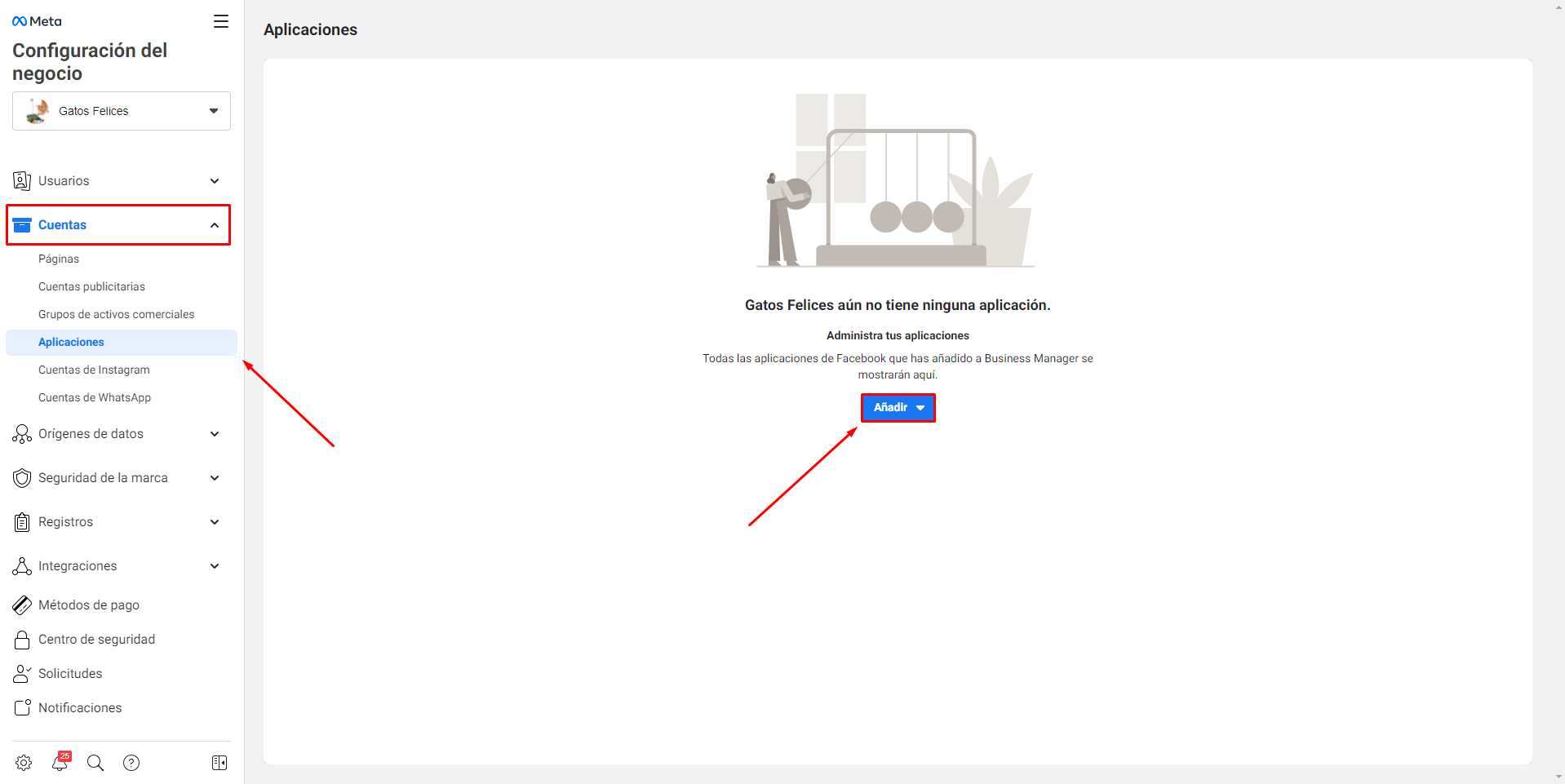The image size is (1565, 784).
Task: Open Solicitudes
Action: [x=70, y=674]
